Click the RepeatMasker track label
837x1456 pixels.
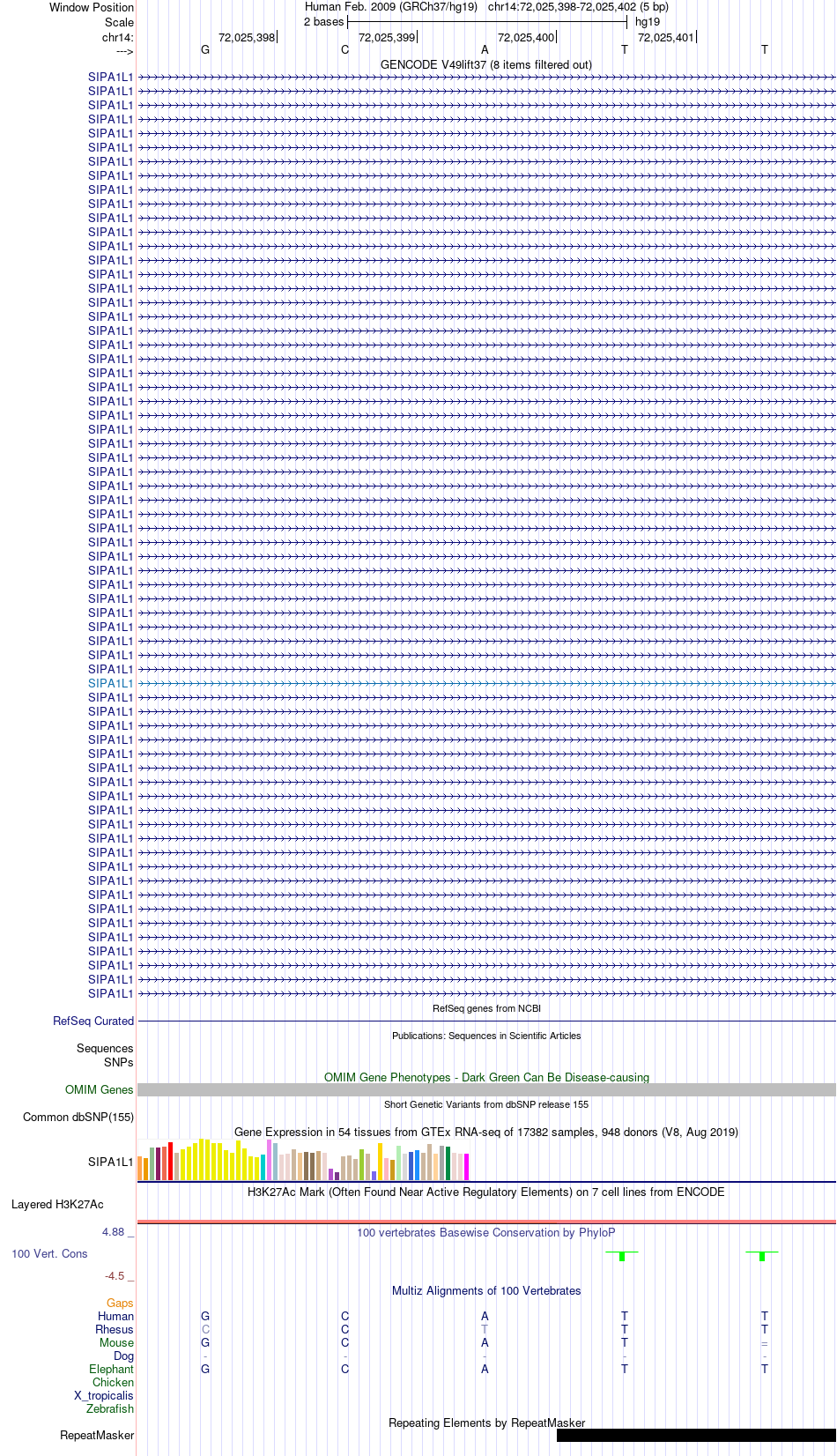97,1435
